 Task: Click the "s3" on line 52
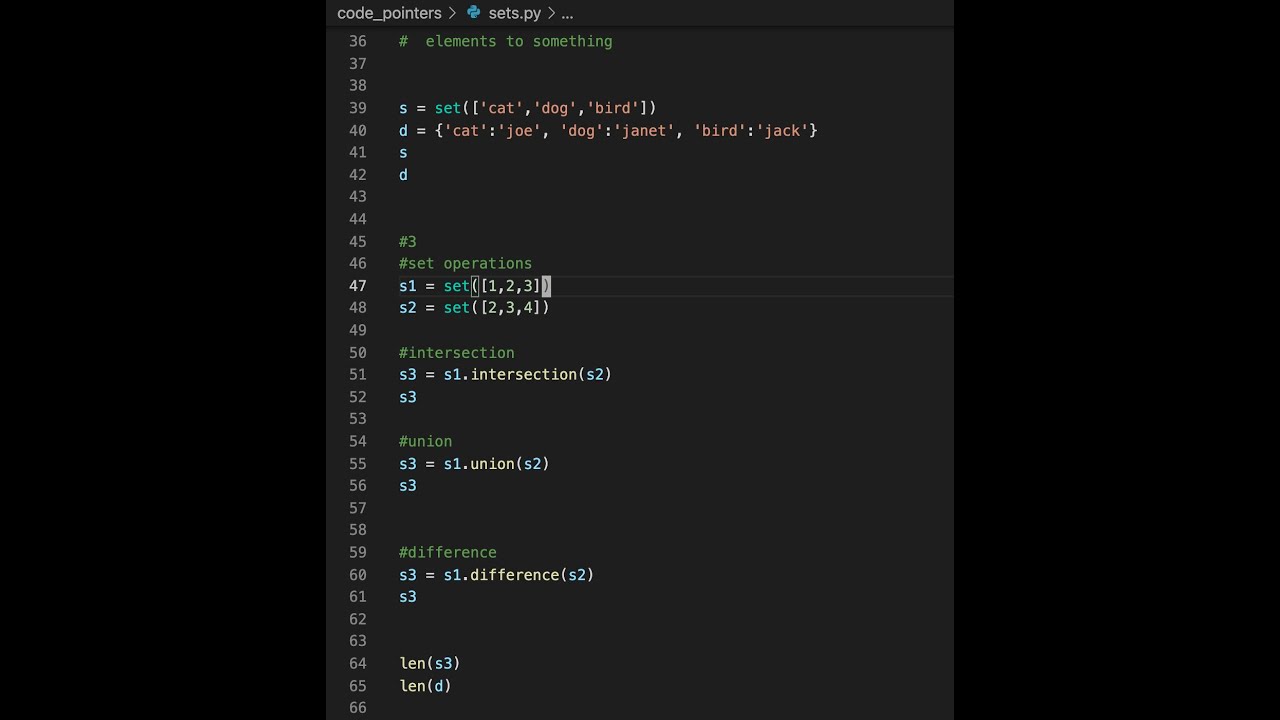[x=408, y=397]
